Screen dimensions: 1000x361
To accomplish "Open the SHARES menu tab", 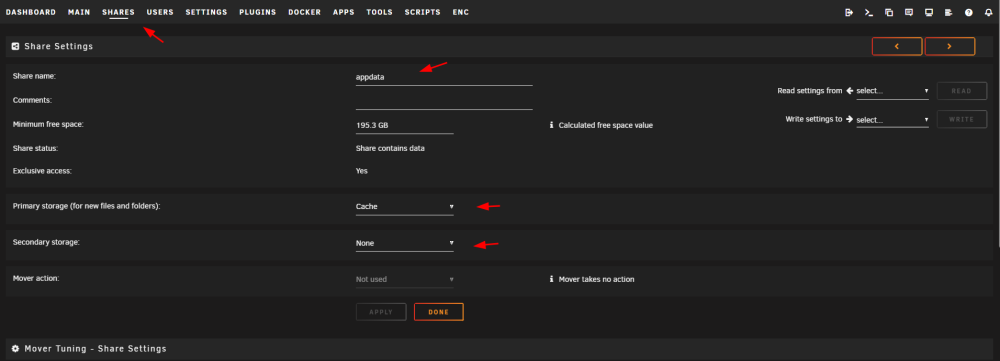I will tap(119, 12).
